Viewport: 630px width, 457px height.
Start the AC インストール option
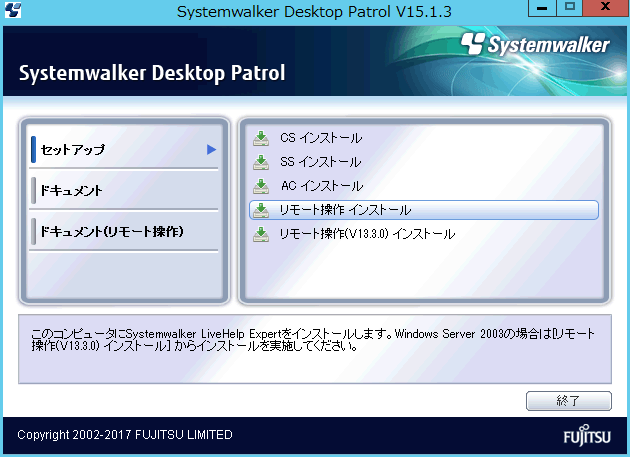424,186
